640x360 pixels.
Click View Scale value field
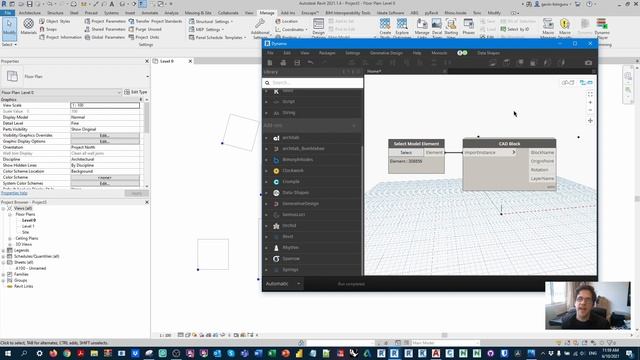click(105, 105)
